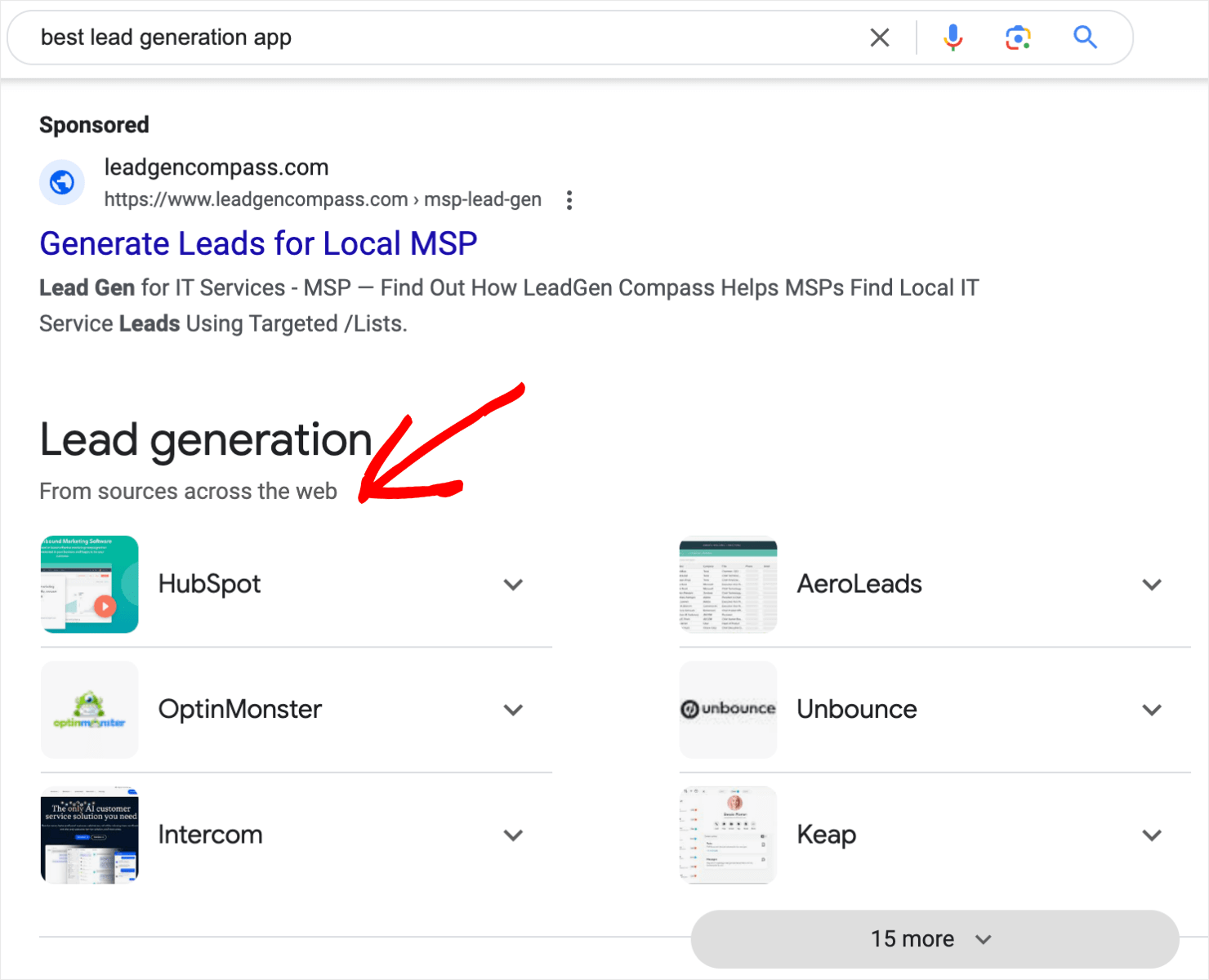This screenshot has height=980, width=1209.
Task: Show 15 more lead generation results
Action: (x=935, y=939)
